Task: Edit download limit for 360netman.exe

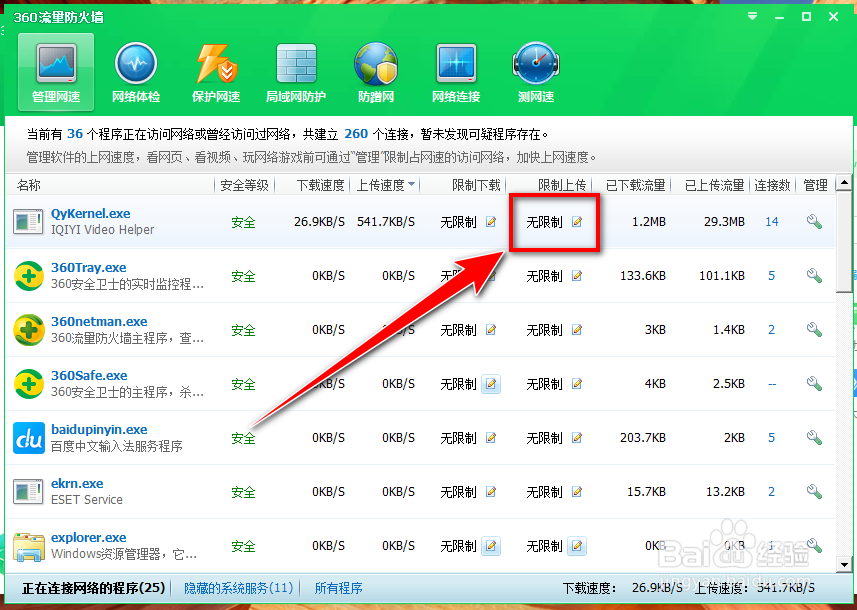Action: 491,330
